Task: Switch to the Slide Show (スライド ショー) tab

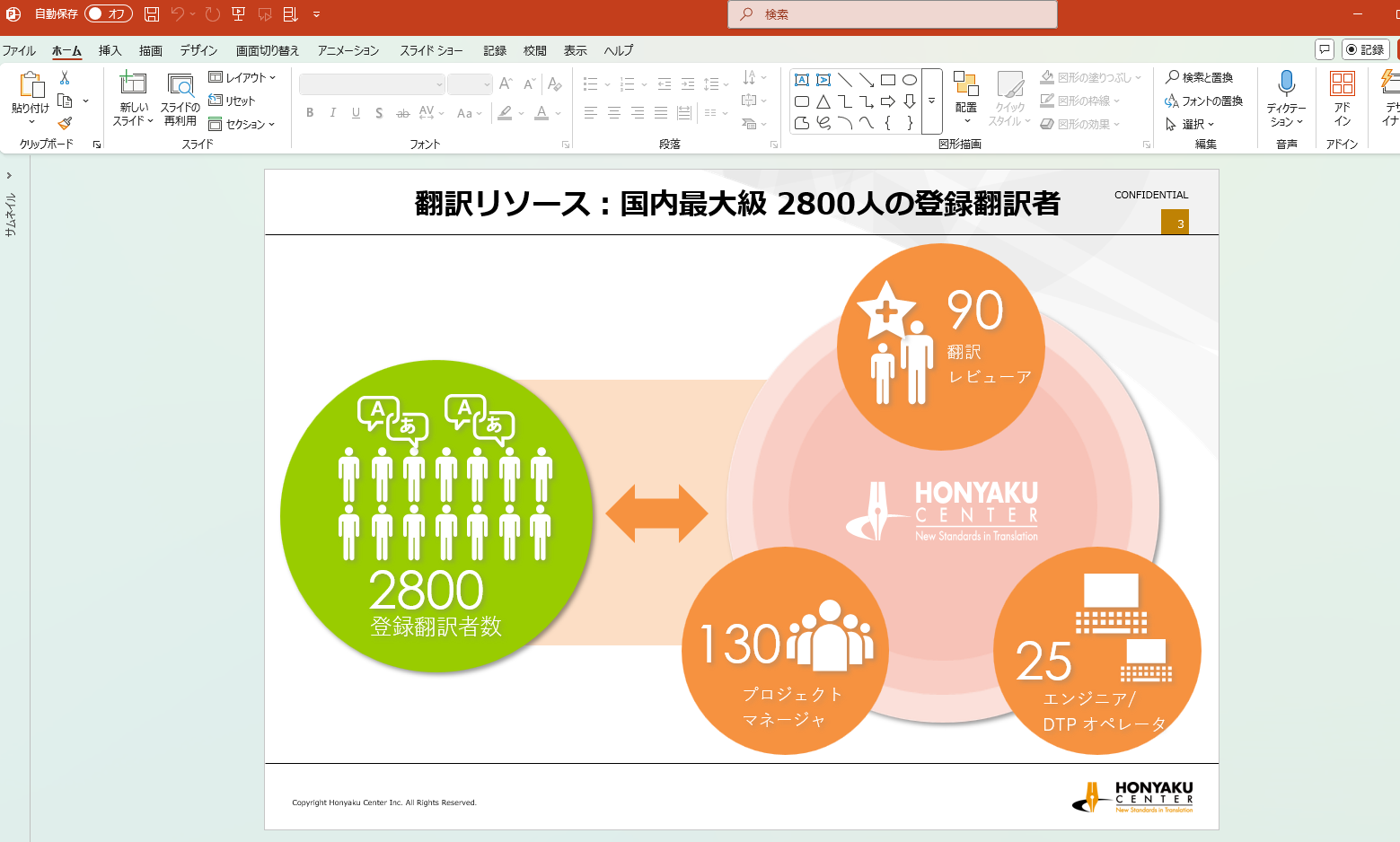Action: 432,50
